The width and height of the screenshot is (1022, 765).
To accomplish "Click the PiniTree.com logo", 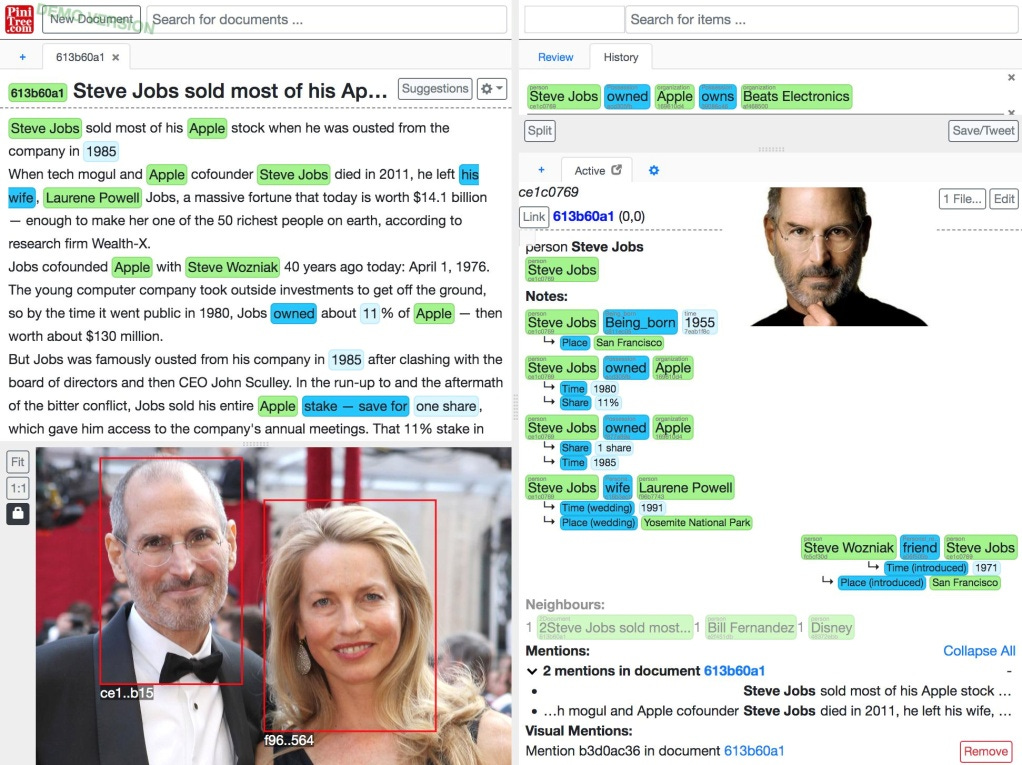I will [x=20, y=19].
